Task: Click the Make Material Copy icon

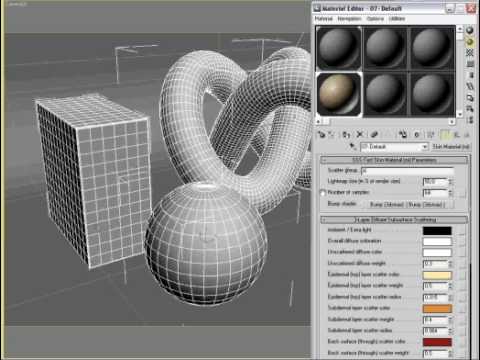Action: (x=374, y=135)
